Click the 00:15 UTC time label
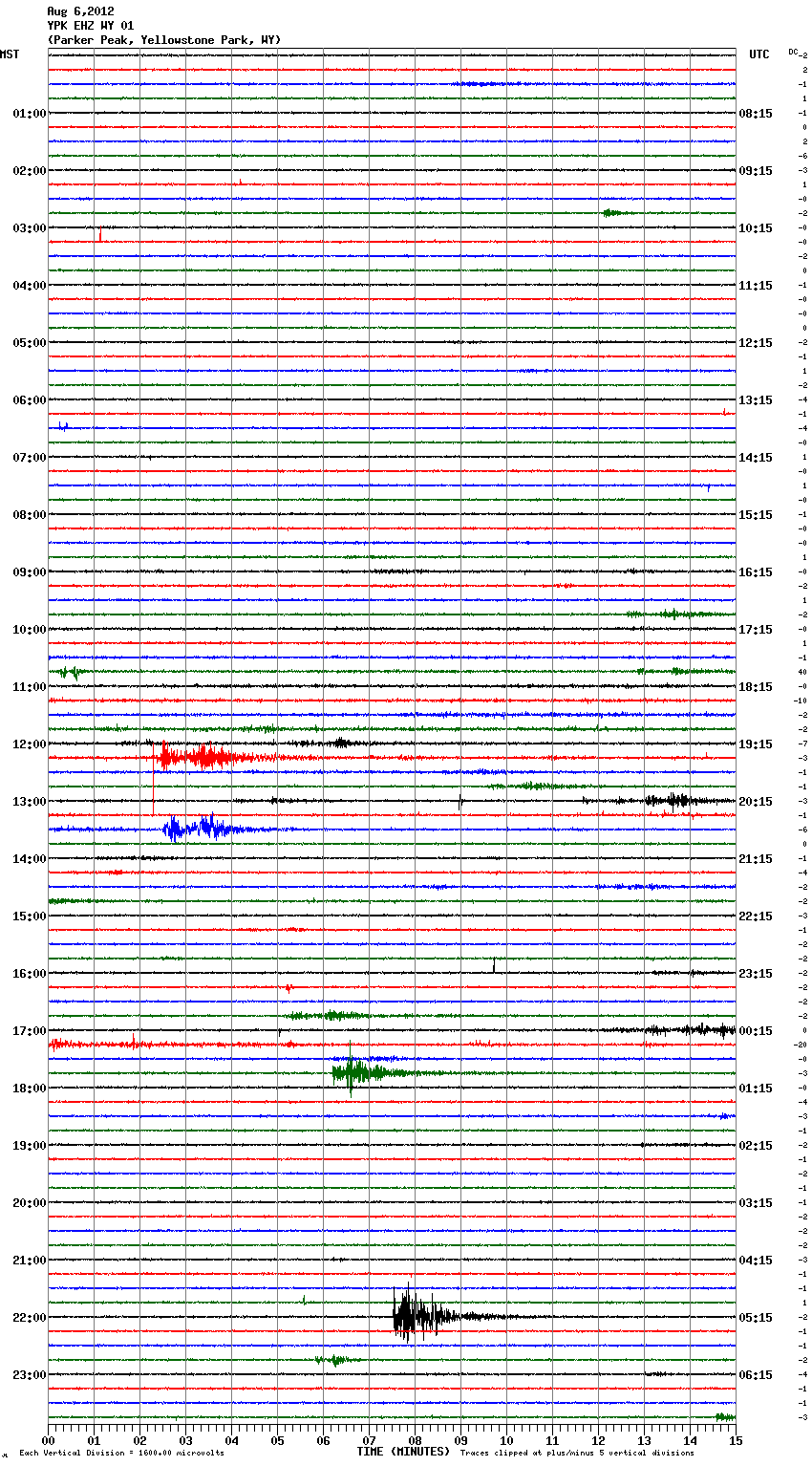This screenshot has width=812, height=1466. pos(756,1031)
